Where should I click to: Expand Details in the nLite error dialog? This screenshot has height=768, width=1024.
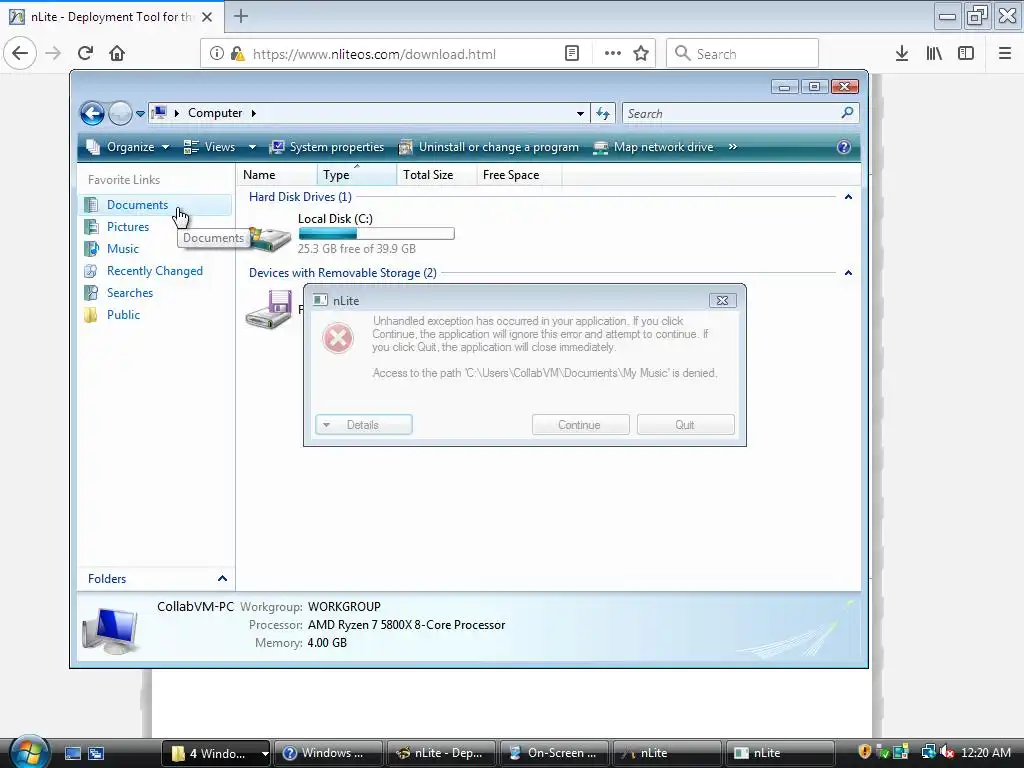click(364, 424)
